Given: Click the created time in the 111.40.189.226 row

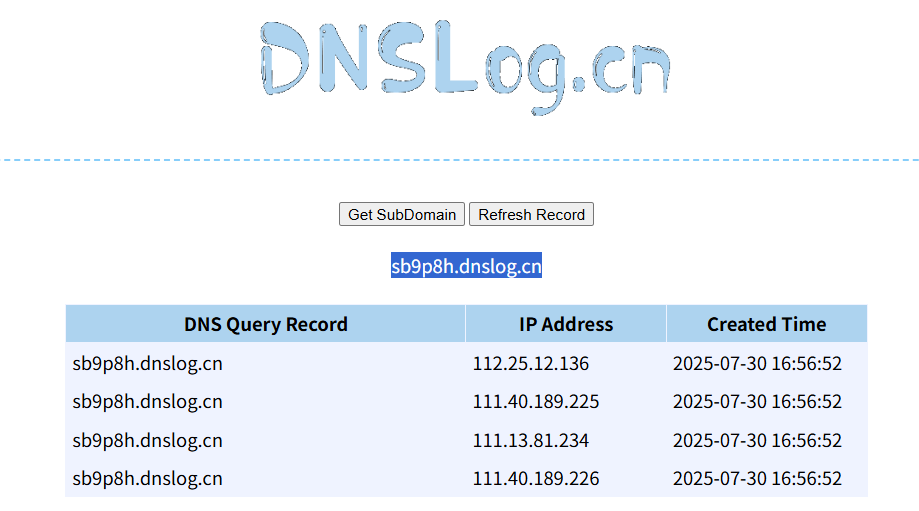Looking at the screenshot, I should [757, 478].
